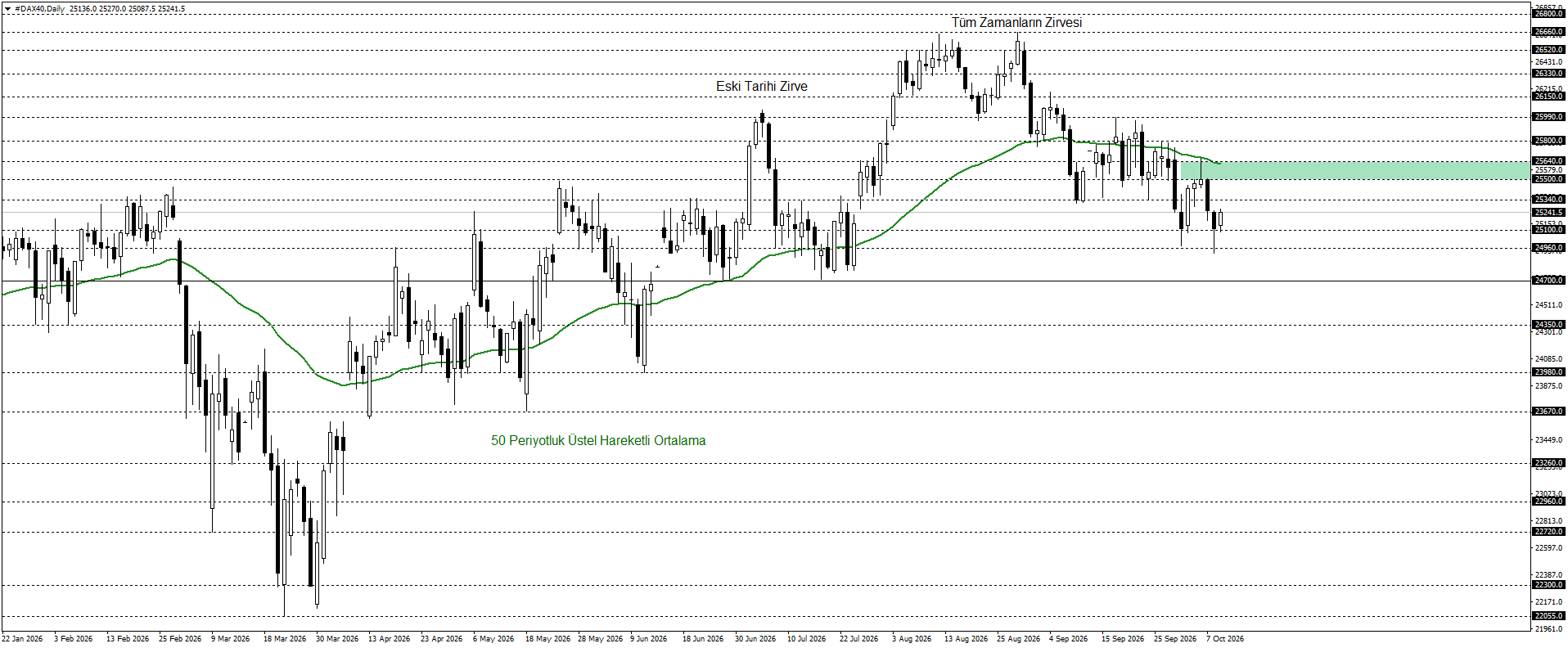This screenshot has height=648, width=1568.
Task: Click the '50 Periyotluk Üstel Hareketli Ortalama' label
Action: tap(598, 441)
